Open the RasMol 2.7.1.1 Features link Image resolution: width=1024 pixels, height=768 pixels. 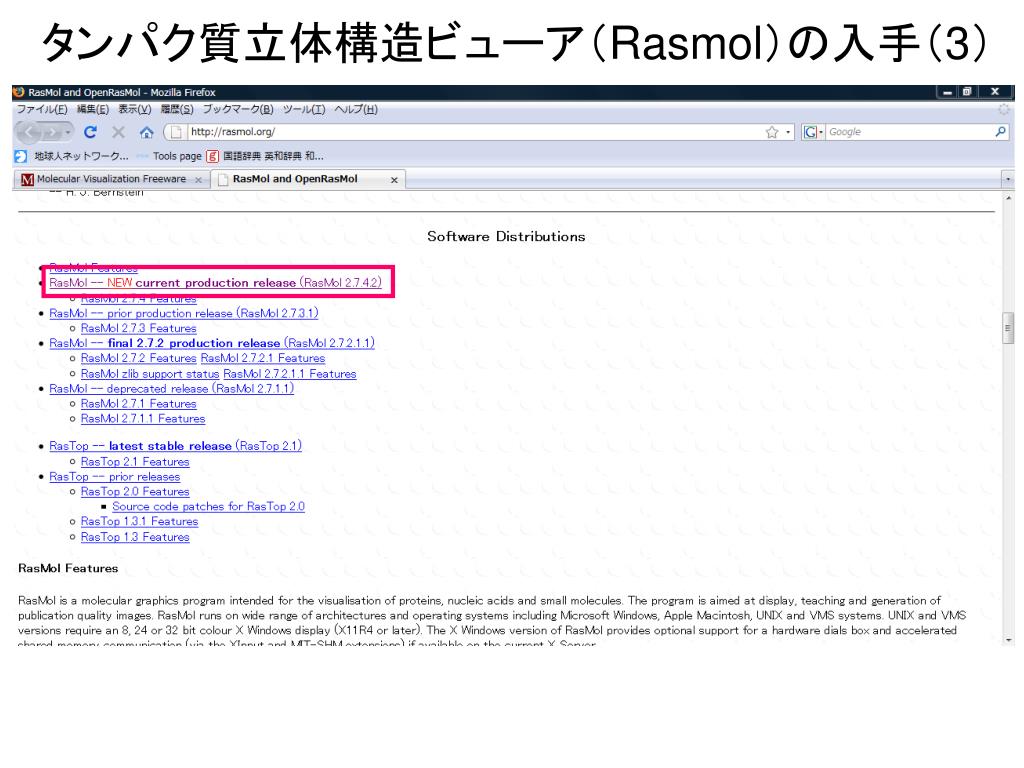coord(143,419)
